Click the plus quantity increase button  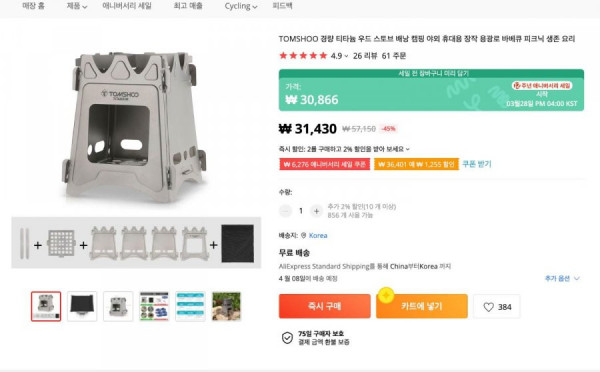316,211
